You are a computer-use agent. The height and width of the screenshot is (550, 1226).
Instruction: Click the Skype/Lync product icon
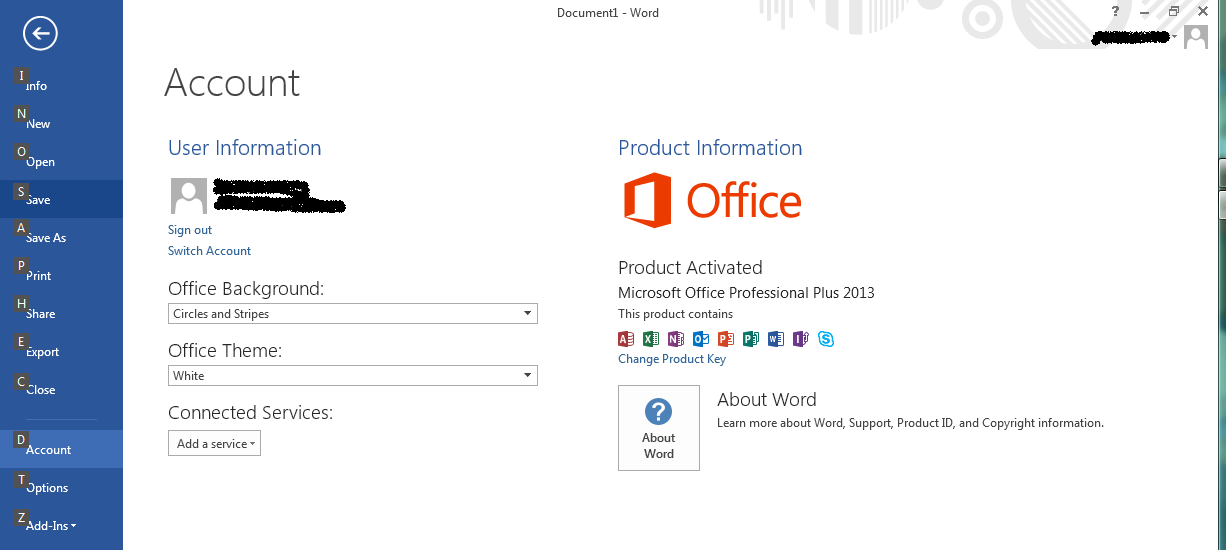tap(826, 339)
